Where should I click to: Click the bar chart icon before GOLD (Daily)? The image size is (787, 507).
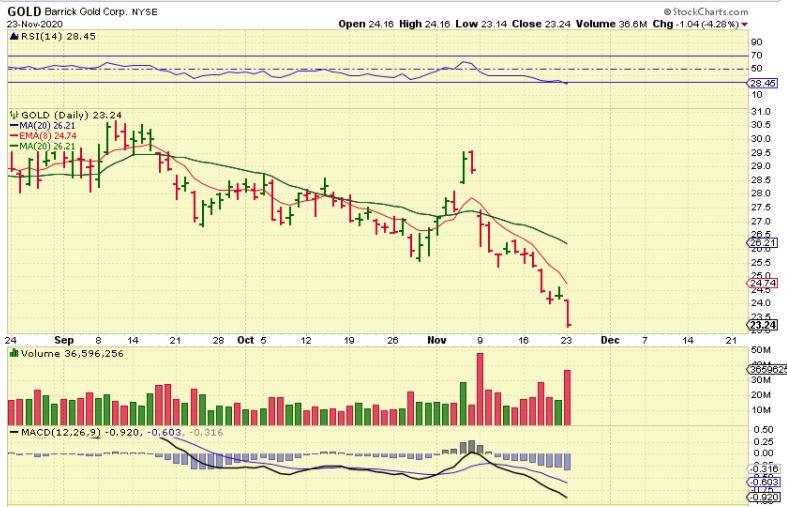pos(14,115)
